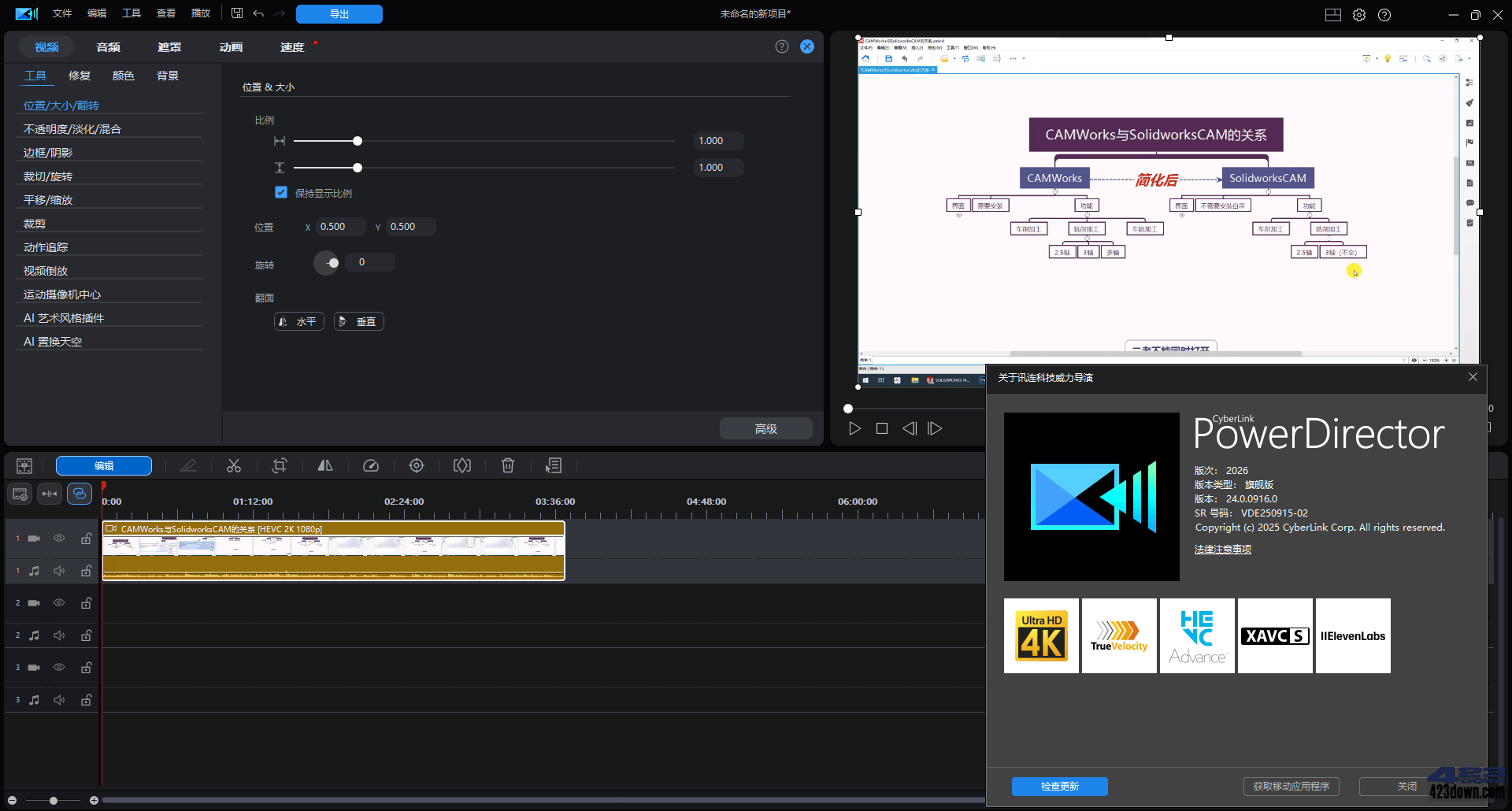Viewport: 1512px width, 811px height.
Task: Mute the audio on track 2
Action: tap(59, 635)
